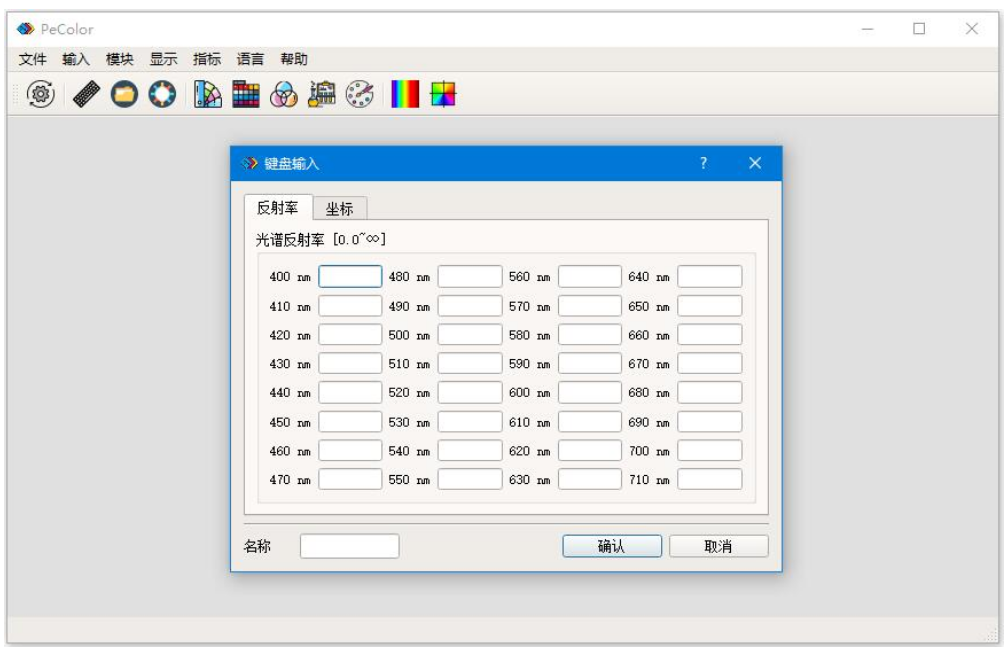This screenshot has width=1008, height=649.
Task: Select the 540 nm input box
Action: 470,450
